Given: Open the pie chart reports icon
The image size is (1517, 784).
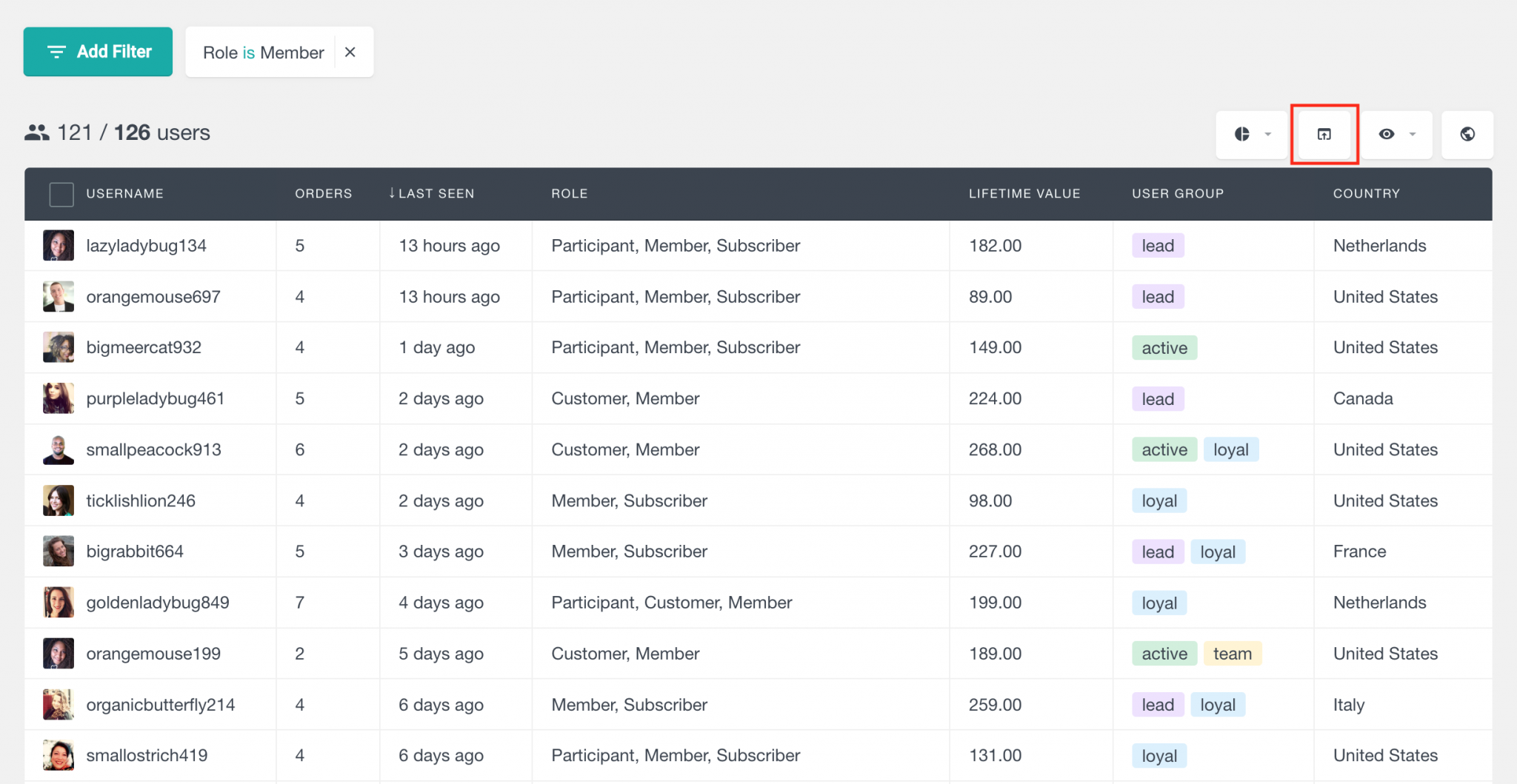Looking at the screenshot, I should tap(1241, 135).
